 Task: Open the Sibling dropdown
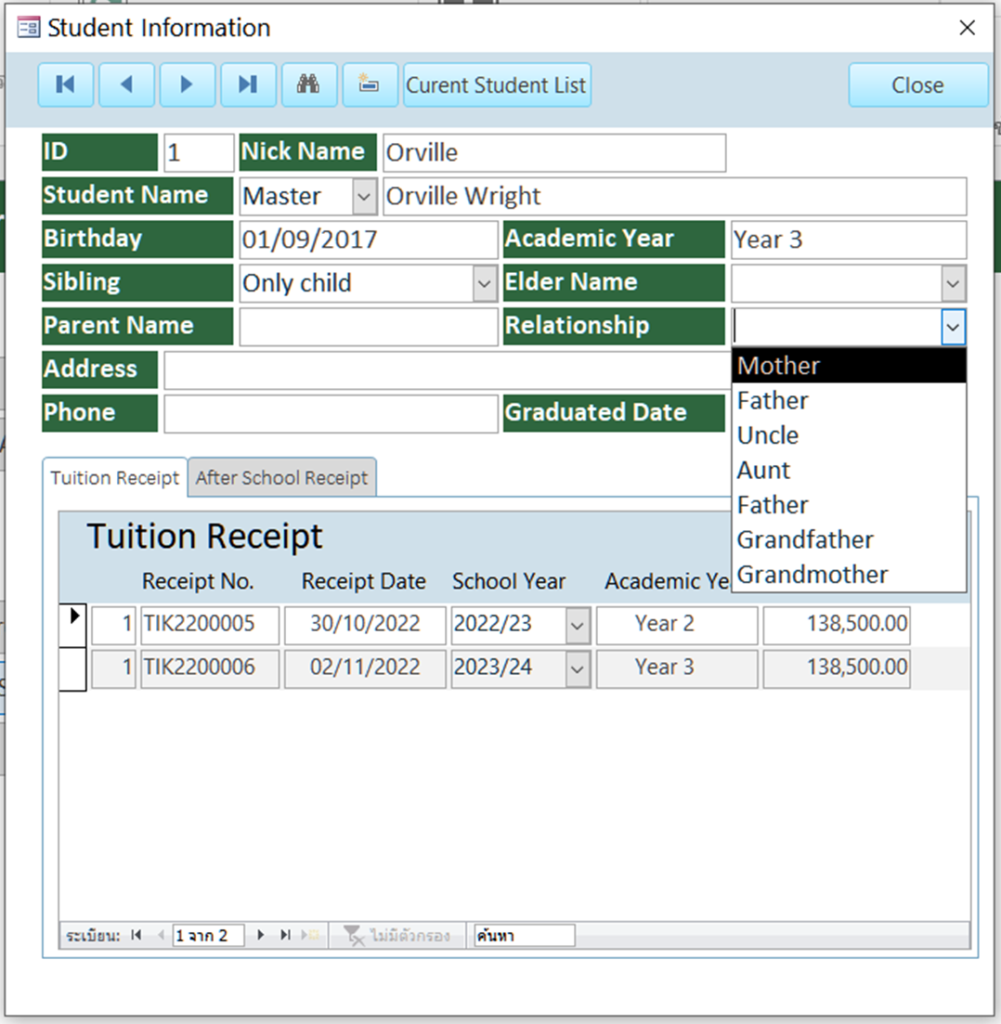(485, 284)
